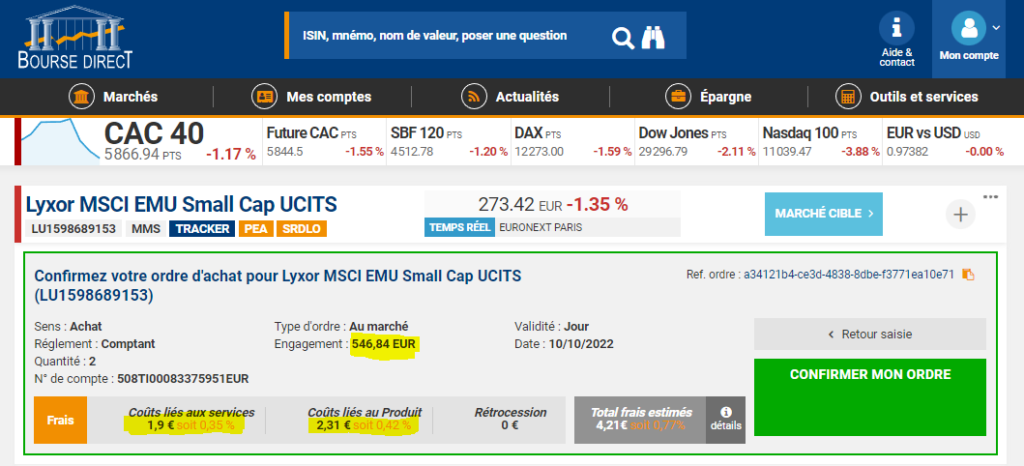Viewport: 1024px width, 466px height.
Task: Click the LU1598689153 ISIN tag
Action: click(x=74, y=228)
